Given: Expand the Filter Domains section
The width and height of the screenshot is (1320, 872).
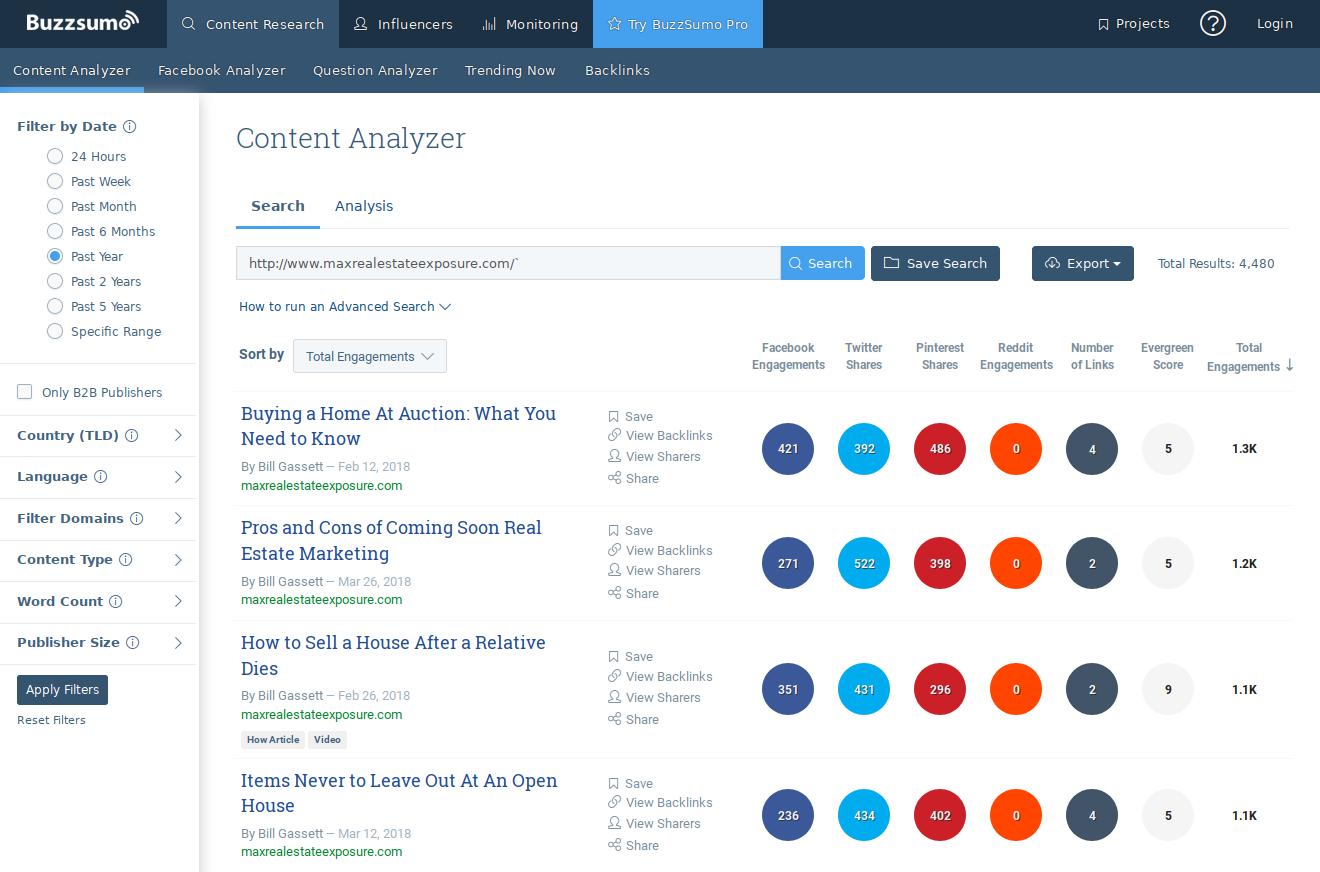Looking at the screenshot, I should [178, 519].
